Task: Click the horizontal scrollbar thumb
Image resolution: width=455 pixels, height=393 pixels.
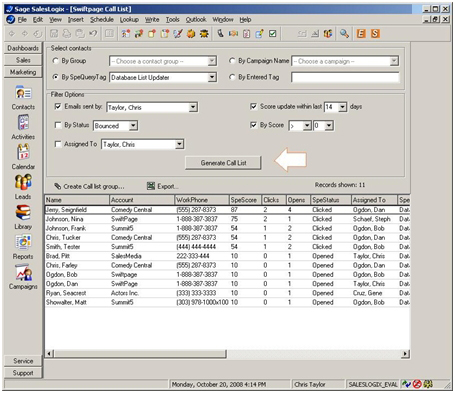Action: 140,354
